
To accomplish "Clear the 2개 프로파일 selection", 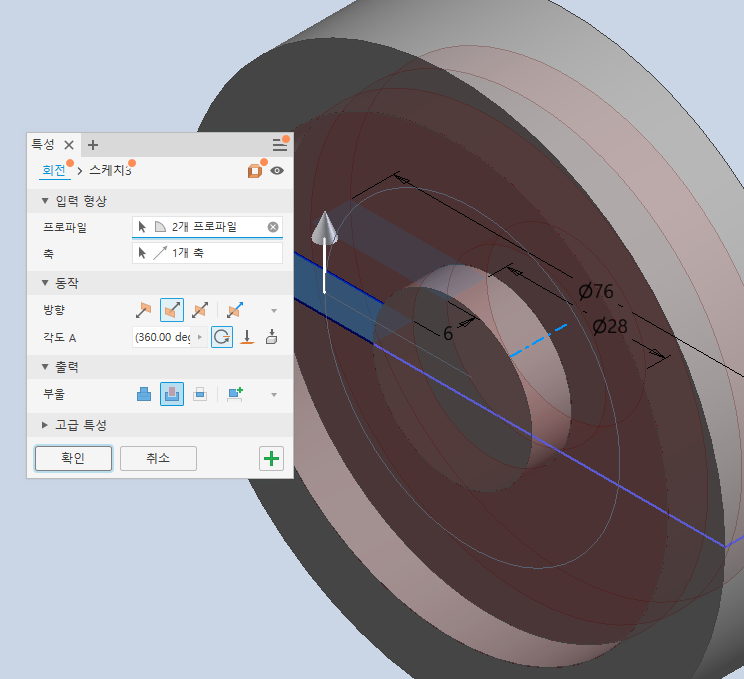I will pos(273,227).
